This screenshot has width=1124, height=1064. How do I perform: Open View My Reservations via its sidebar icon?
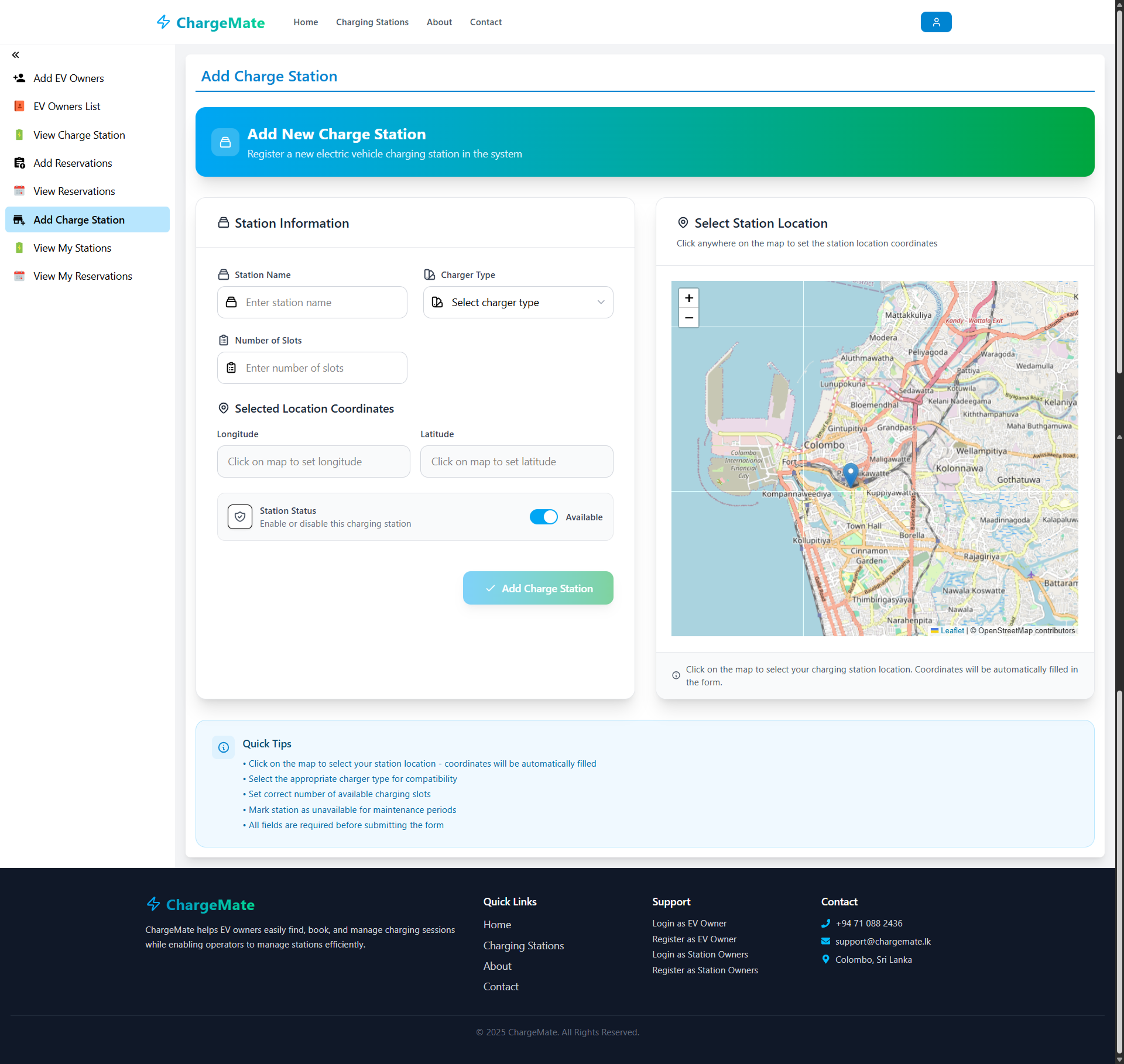tap(19, 276)
